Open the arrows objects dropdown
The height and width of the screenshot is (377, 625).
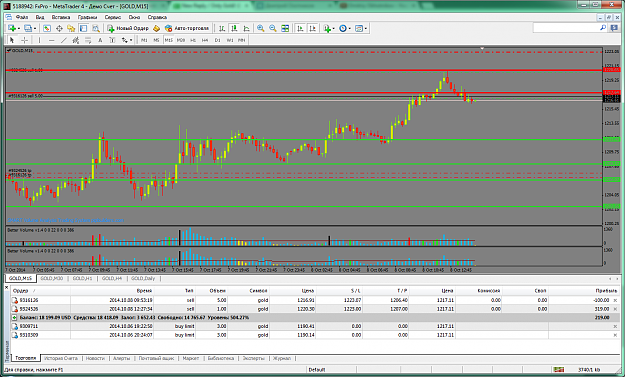pos(127,40)
